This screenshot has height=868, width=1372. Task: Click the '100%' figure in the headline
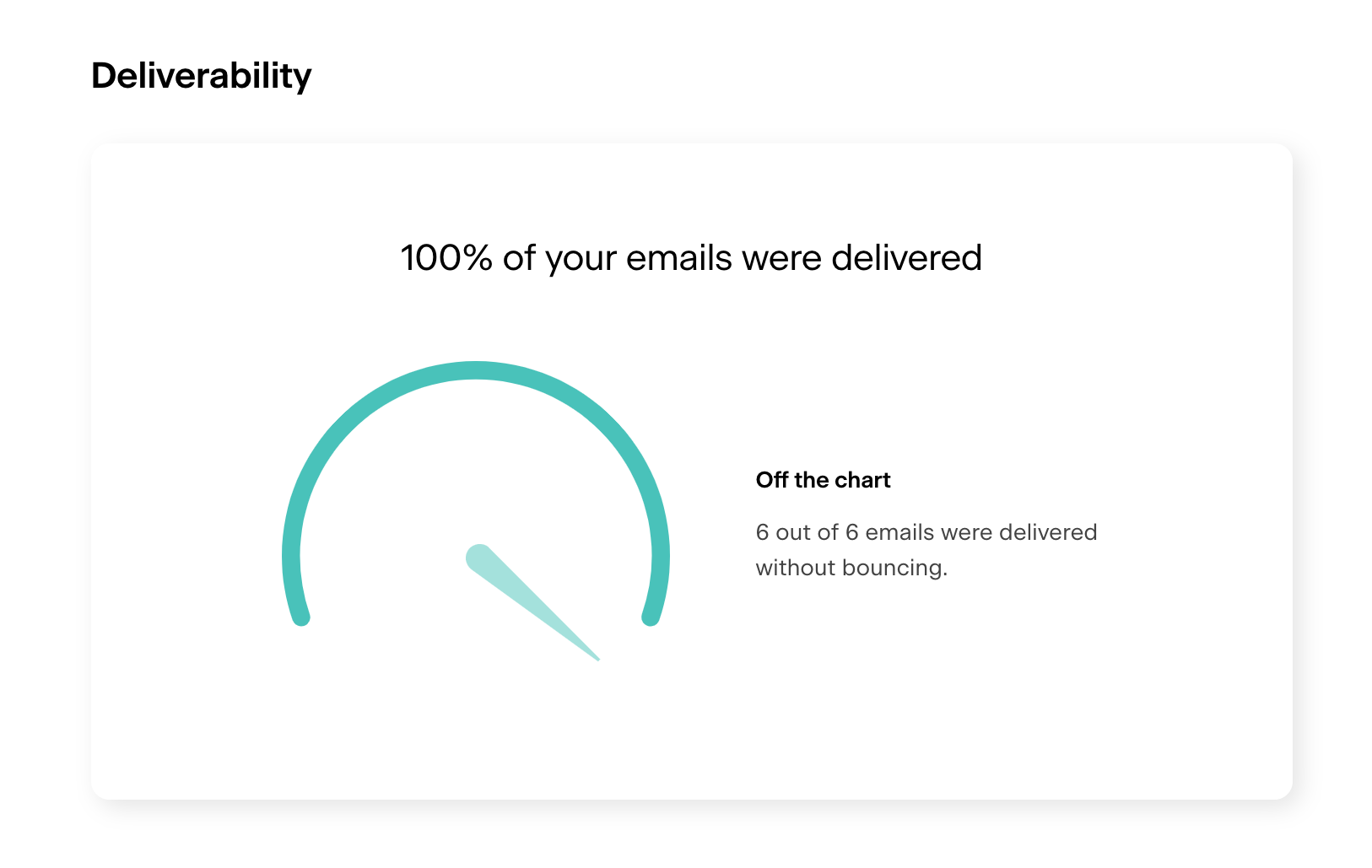coord(446,258)
